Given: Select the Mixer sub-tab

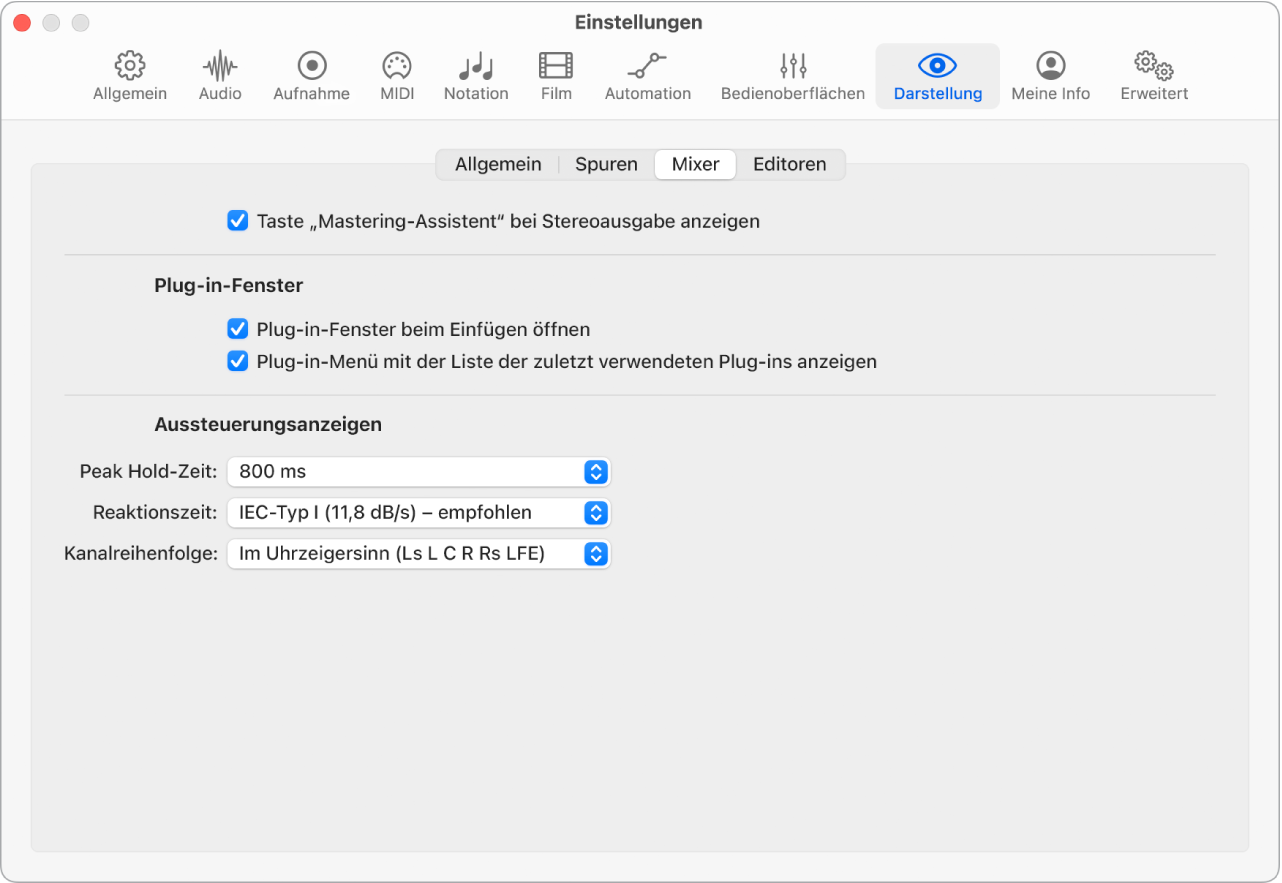Looking at the screenshot, I should [696, 165].
